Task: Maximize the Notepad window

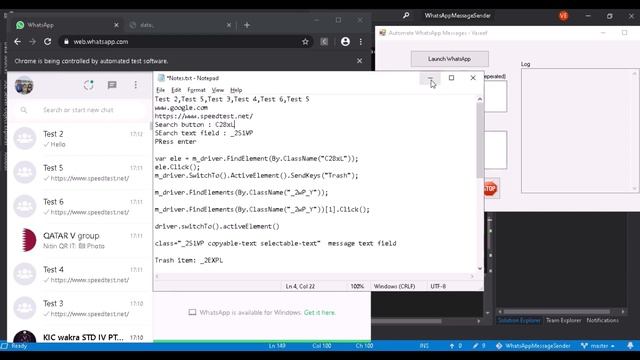Action: tap(451, 78)
